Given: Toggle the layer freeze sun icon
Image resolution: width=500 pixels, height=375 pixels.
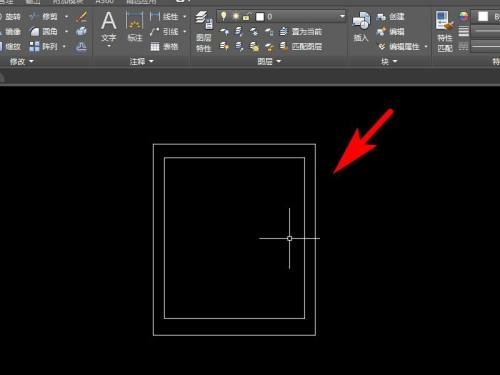Looking at the screenshot, I should pyautogui.click(x=236, y=16).
